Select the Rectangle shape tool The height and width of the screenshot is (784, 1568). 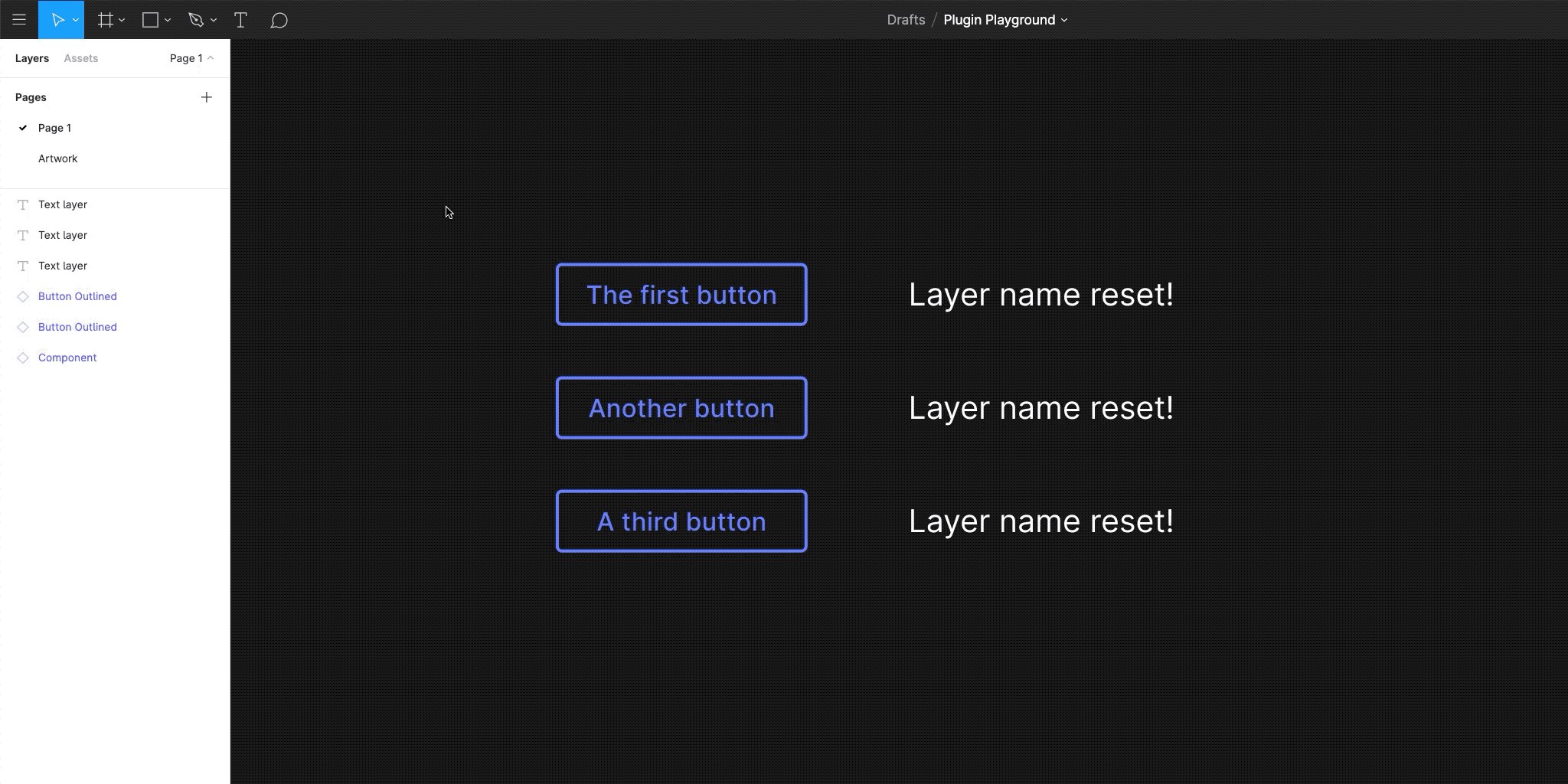pos(150,20)
